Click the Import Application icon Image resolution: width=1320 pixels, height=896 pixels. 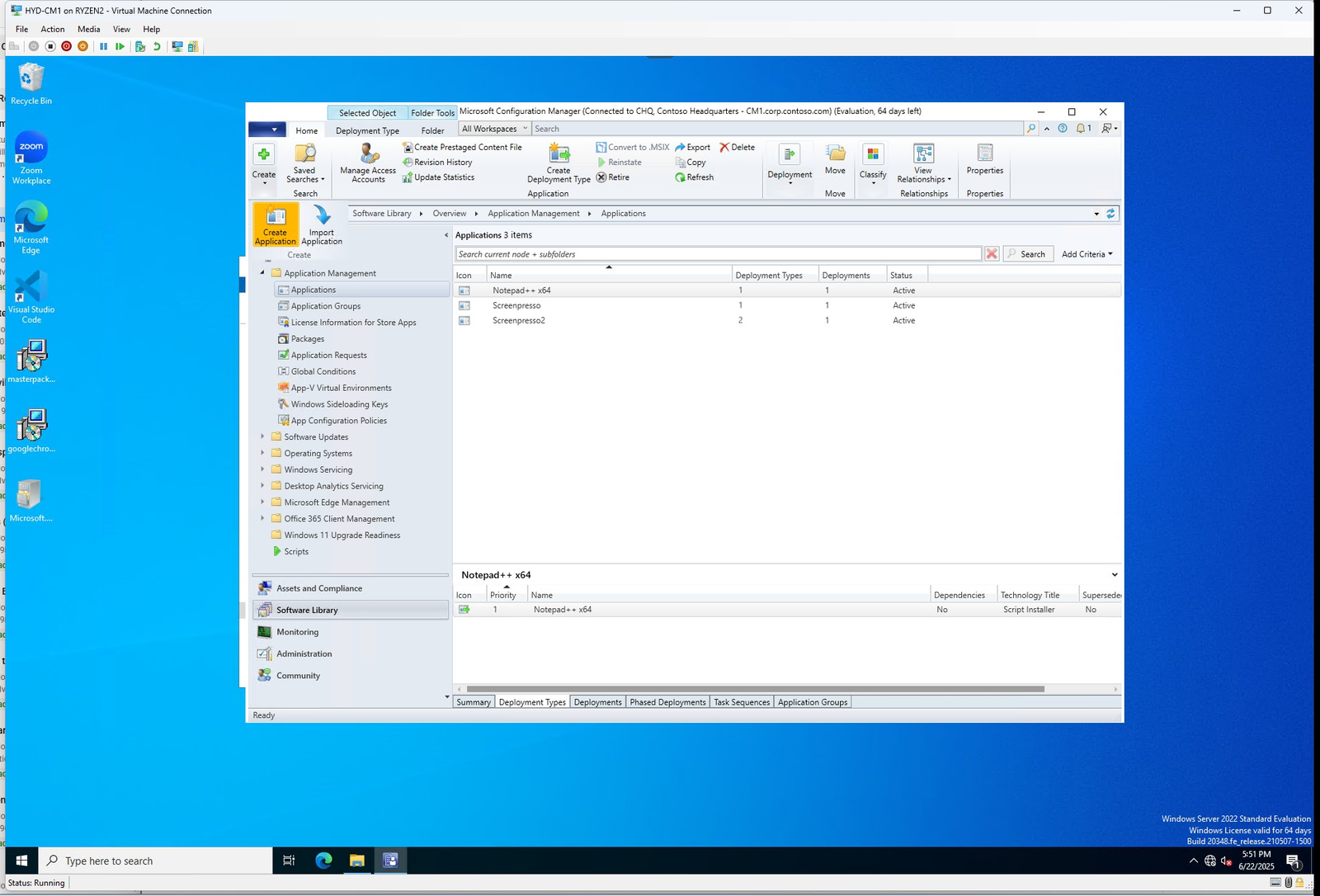pyautogui.click(x=321, y=225)
